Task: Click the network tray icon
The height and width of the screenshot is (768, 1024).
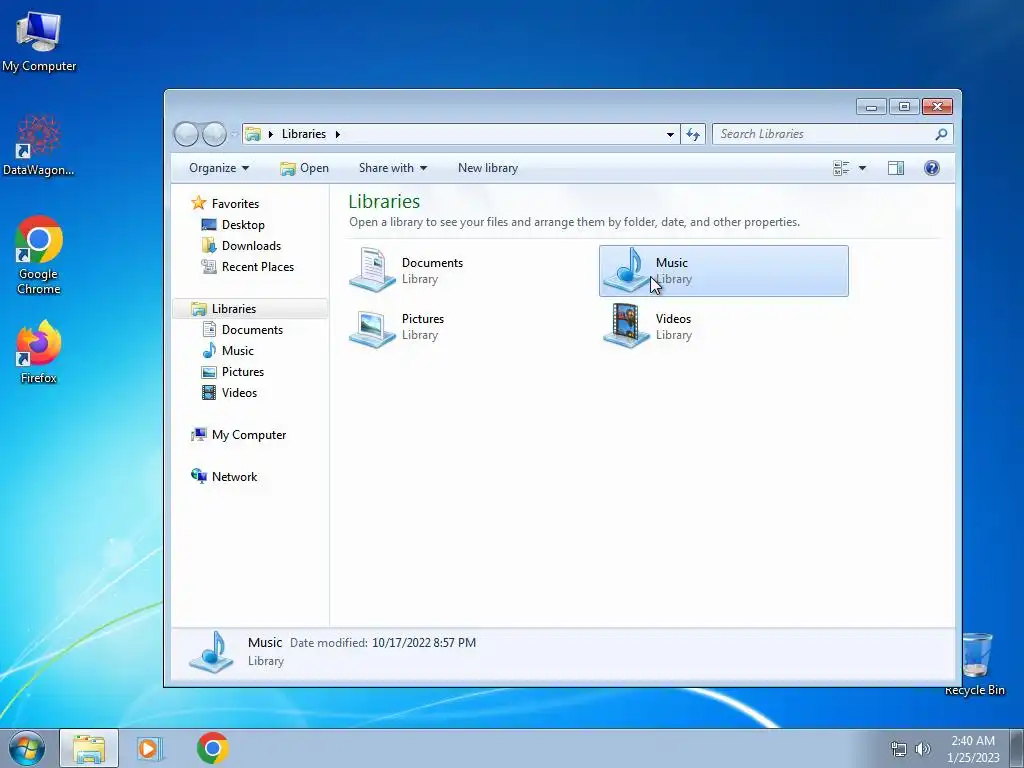Action: (x=899, y=748)
